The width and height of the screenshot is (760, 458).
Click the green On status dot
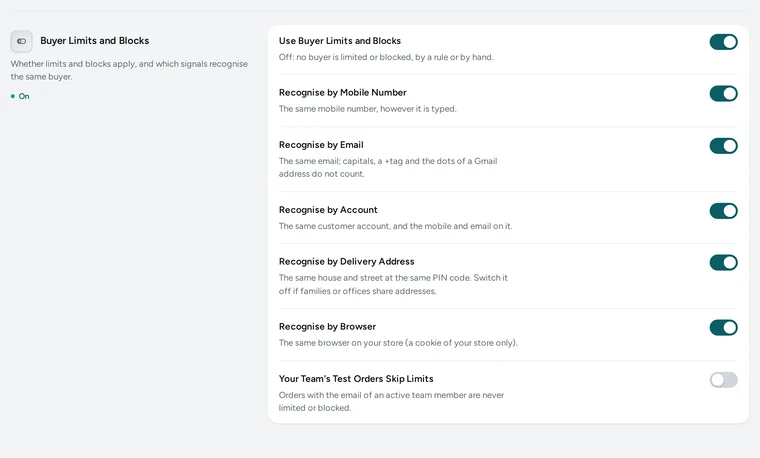13,96
